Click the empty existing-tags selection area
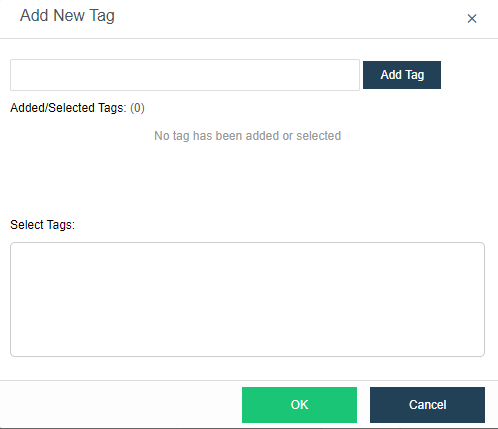 pyautogui.click(x=247, y=299)
